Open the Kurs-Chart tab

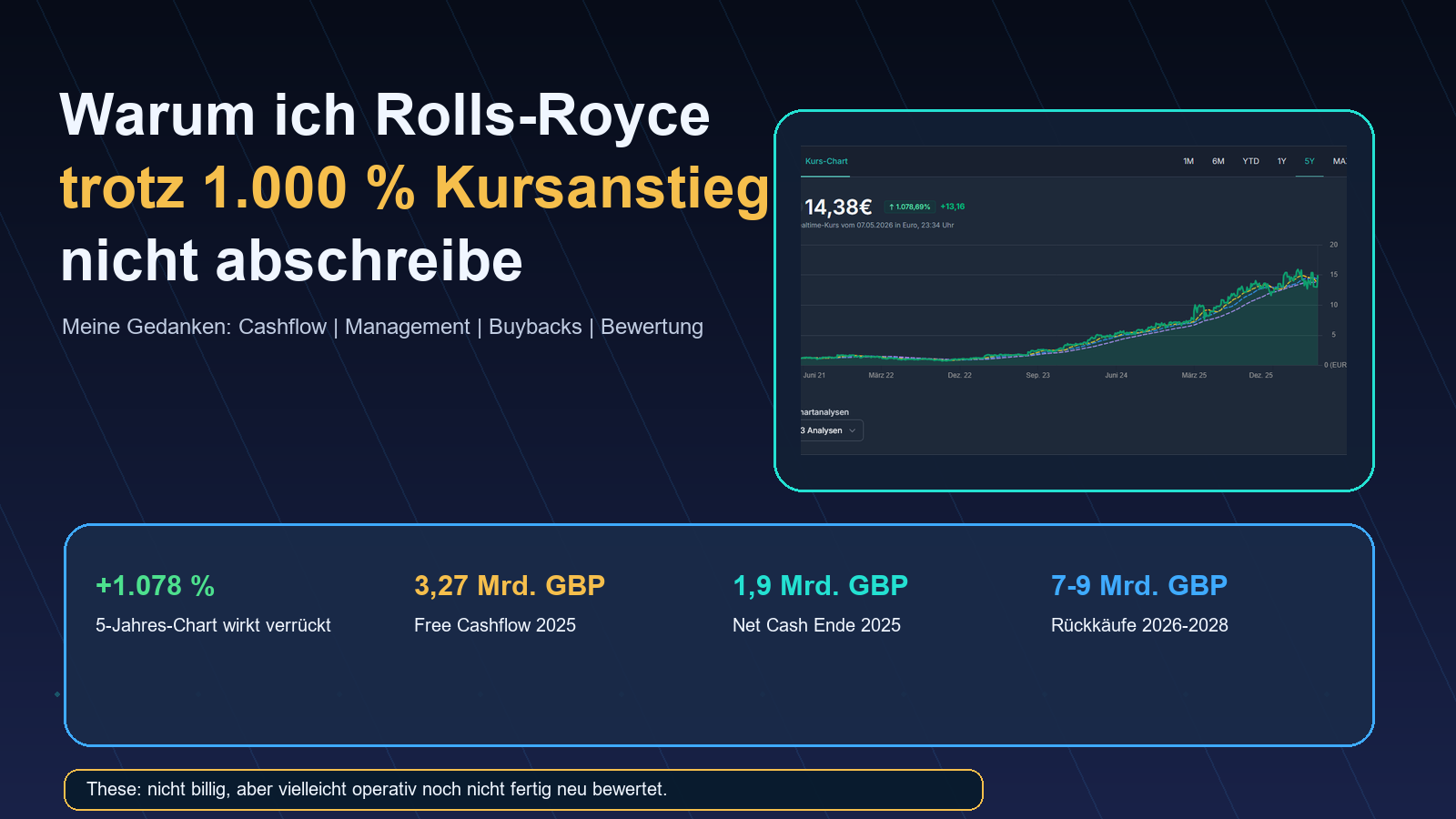pos(826,161)
